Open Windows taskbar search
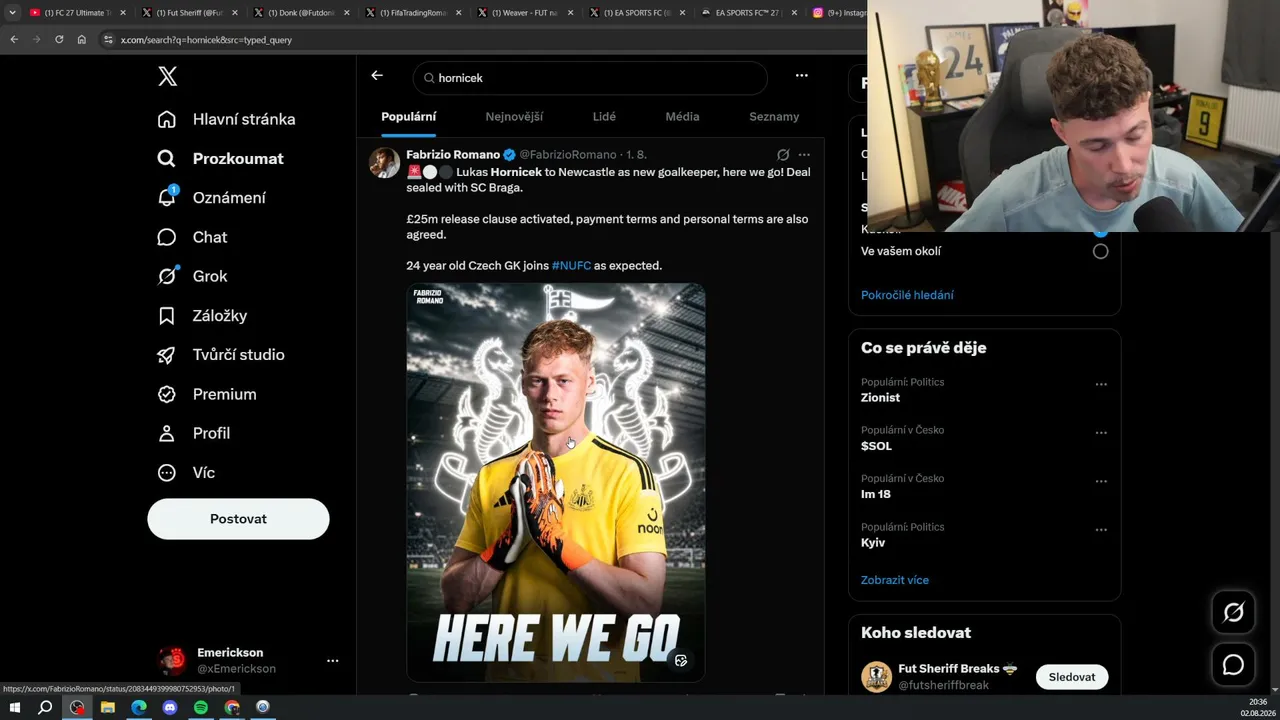This screenshot has height=720, width=1280. point(45,707)
